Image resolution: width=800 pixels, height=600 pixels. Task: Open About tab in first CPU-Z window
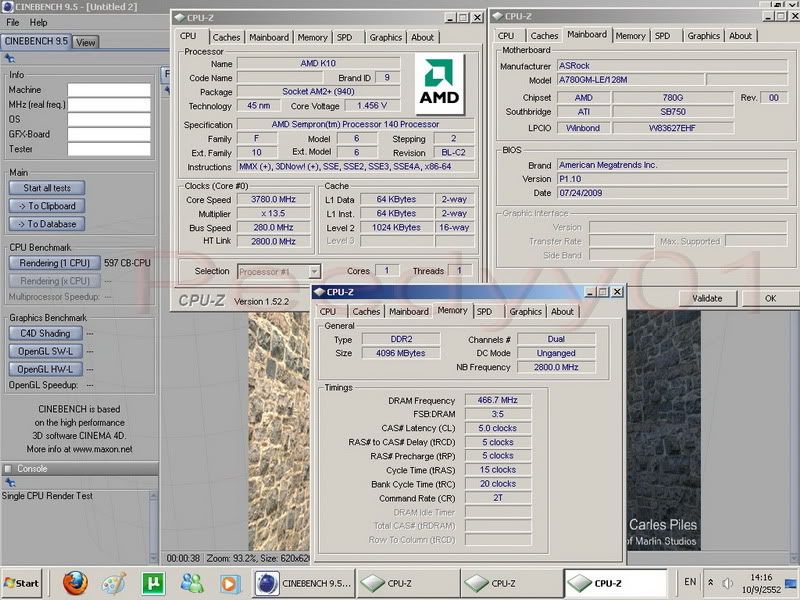pos(422,37)
